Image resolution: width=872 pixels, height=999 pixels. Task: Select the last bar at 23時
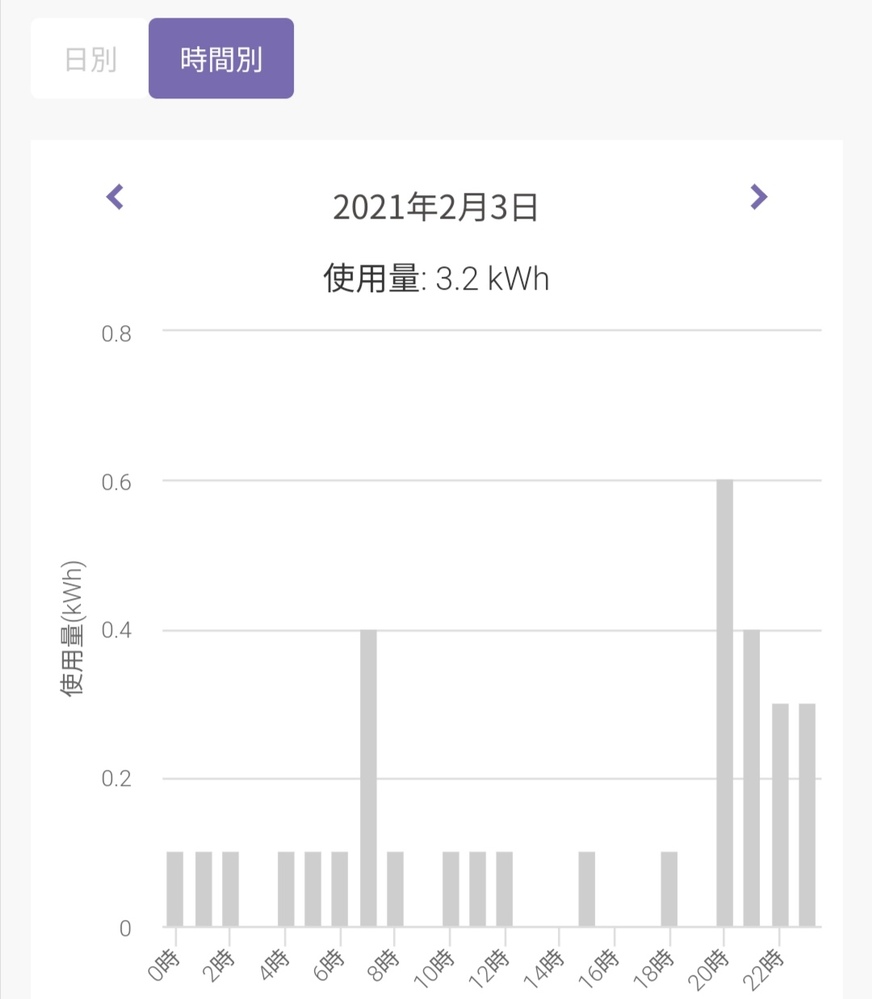[x=807, y=815]
